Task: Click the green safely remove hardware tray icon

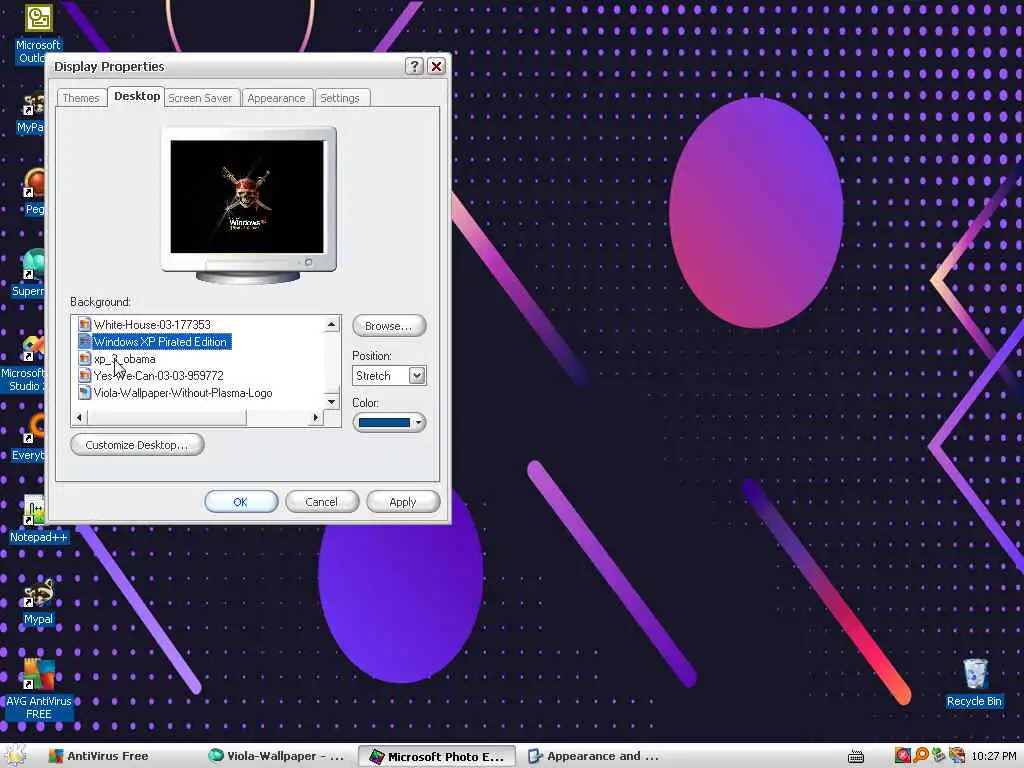Action: (x=938, y=756)
